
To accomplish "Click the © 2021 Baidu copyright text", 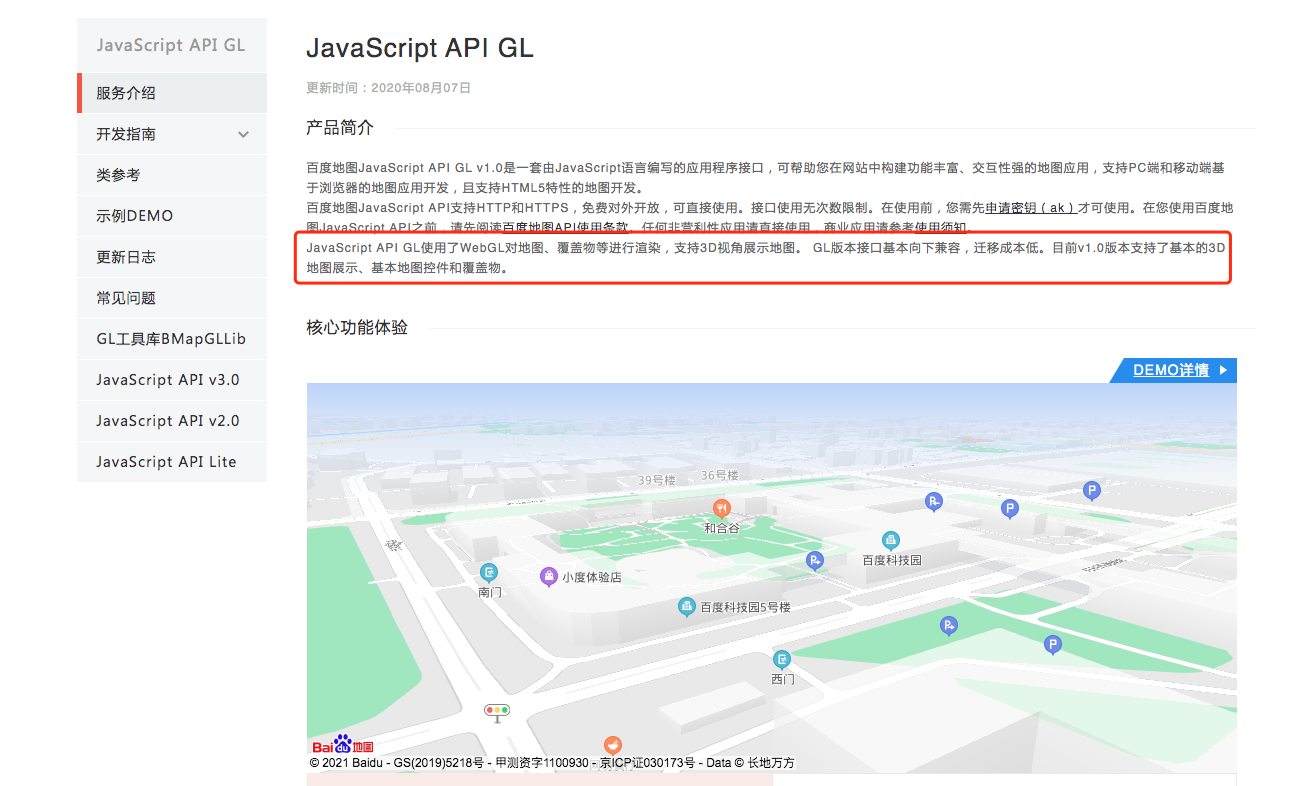I will 348,763.
